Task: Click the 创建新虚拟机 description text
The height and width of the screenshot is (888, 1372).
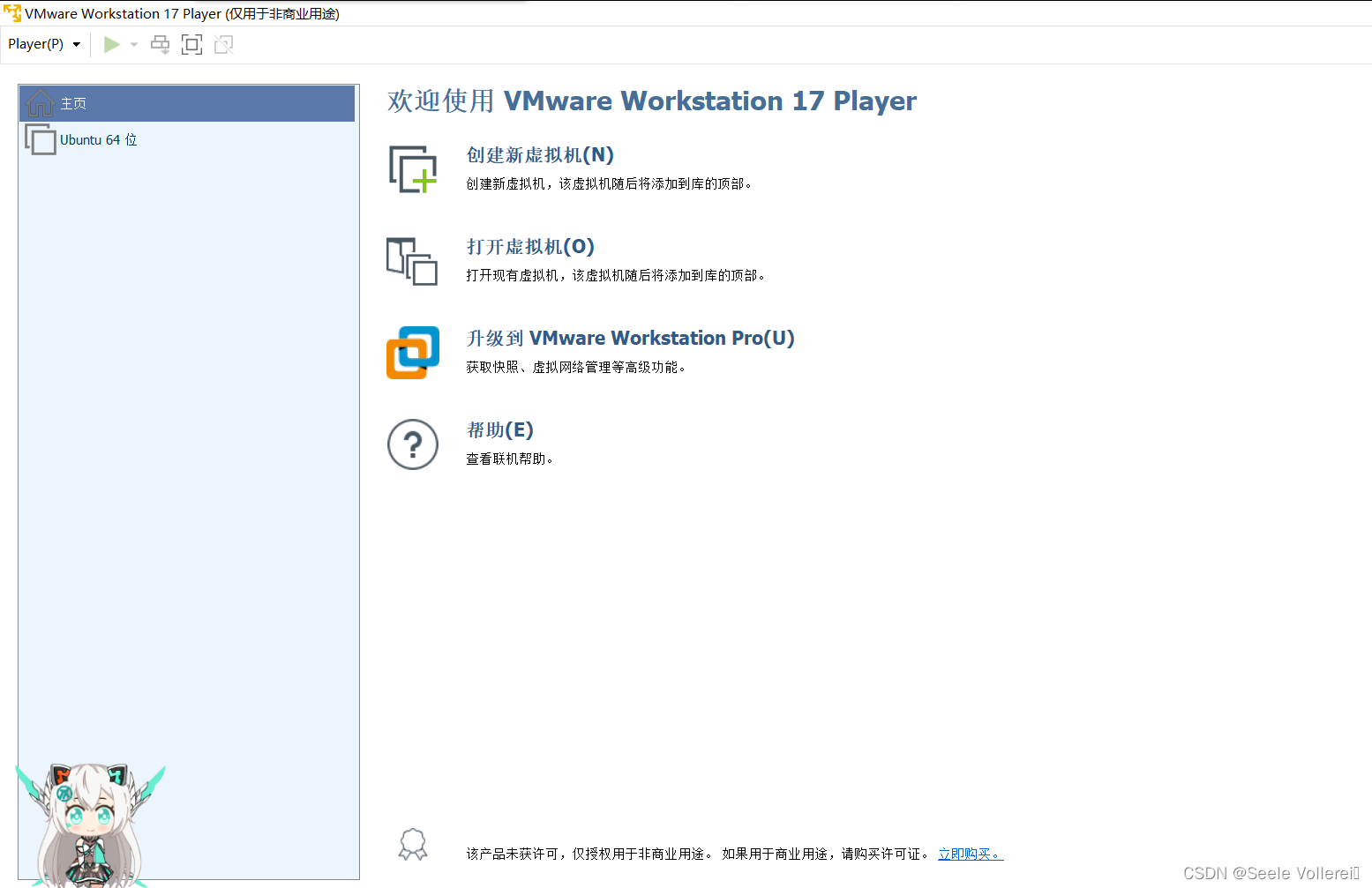Action: [x=609, y=183]
